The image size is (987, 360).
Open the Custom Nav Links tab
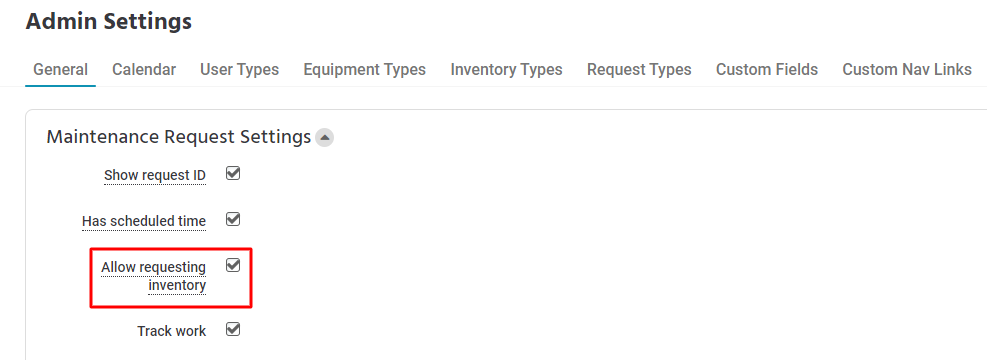point(907,69)
